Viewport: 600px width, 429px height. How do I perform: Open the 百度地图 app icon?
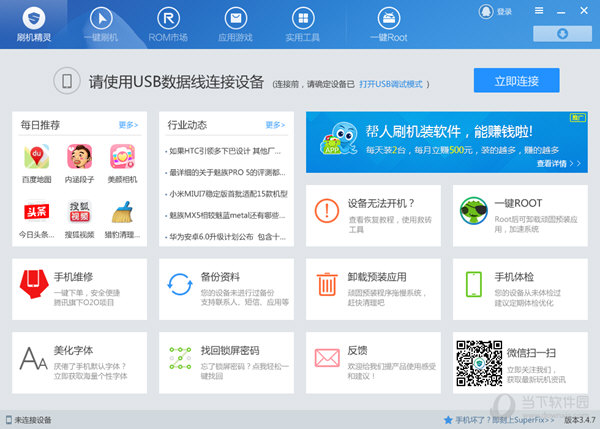37,162
